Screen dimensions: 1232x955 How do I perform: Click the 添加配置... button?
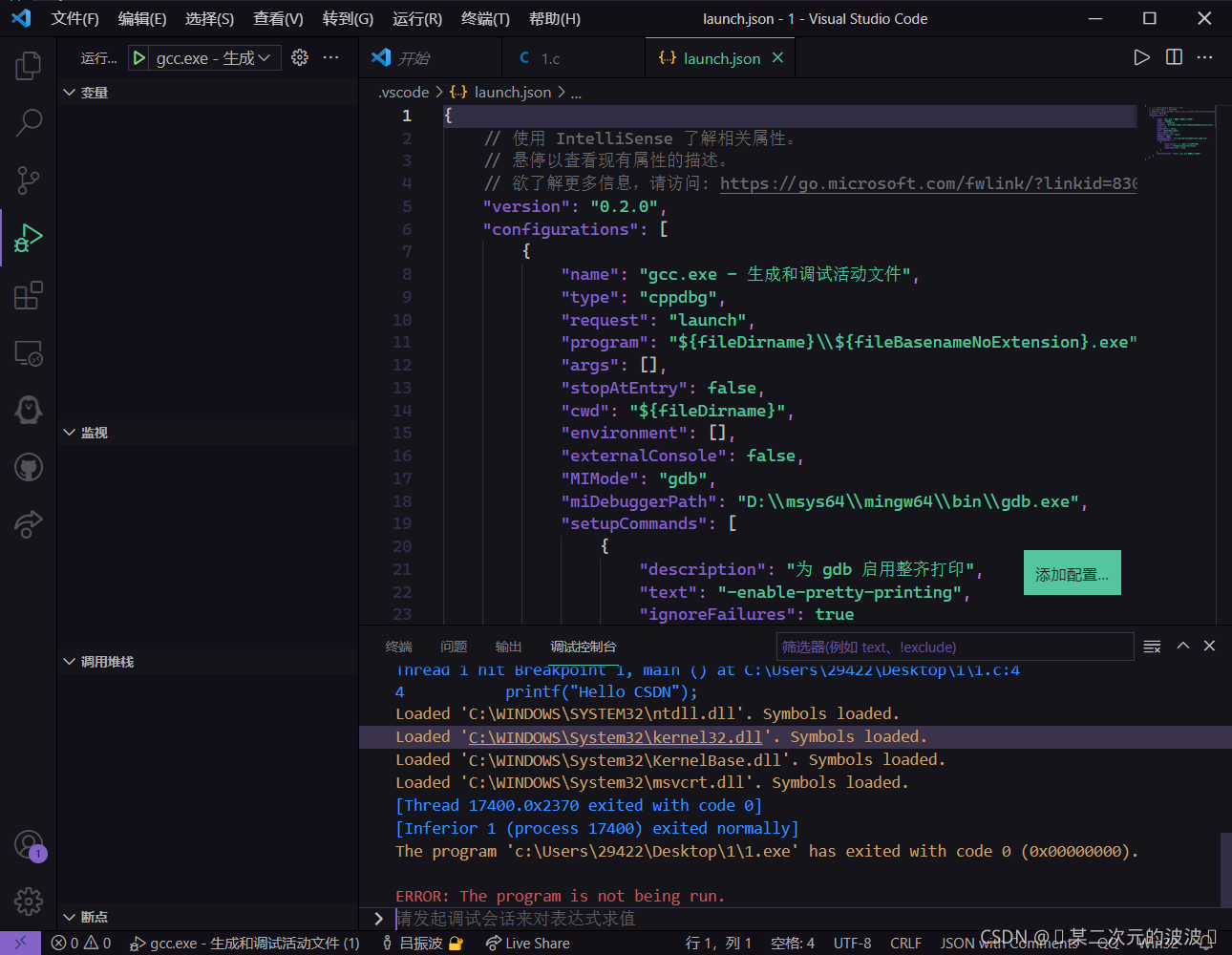(x=1072, y=573)
